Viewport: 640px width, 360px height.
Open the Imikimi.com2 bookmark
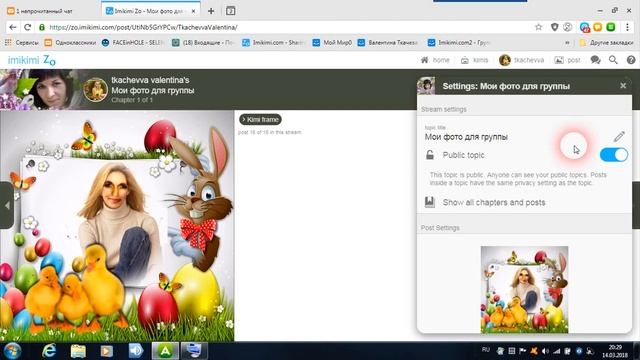tap(459, 42)
